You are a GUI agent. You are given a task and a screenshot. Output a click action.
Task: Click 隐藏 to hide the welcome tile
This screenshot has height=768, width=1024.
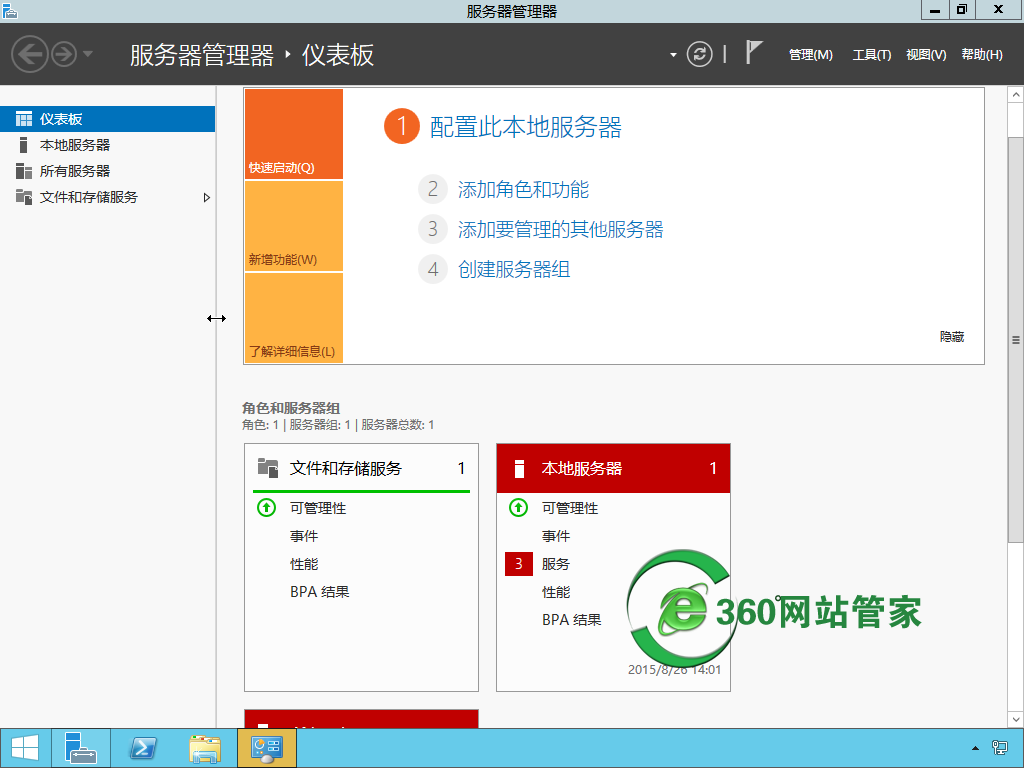[952, 336]
